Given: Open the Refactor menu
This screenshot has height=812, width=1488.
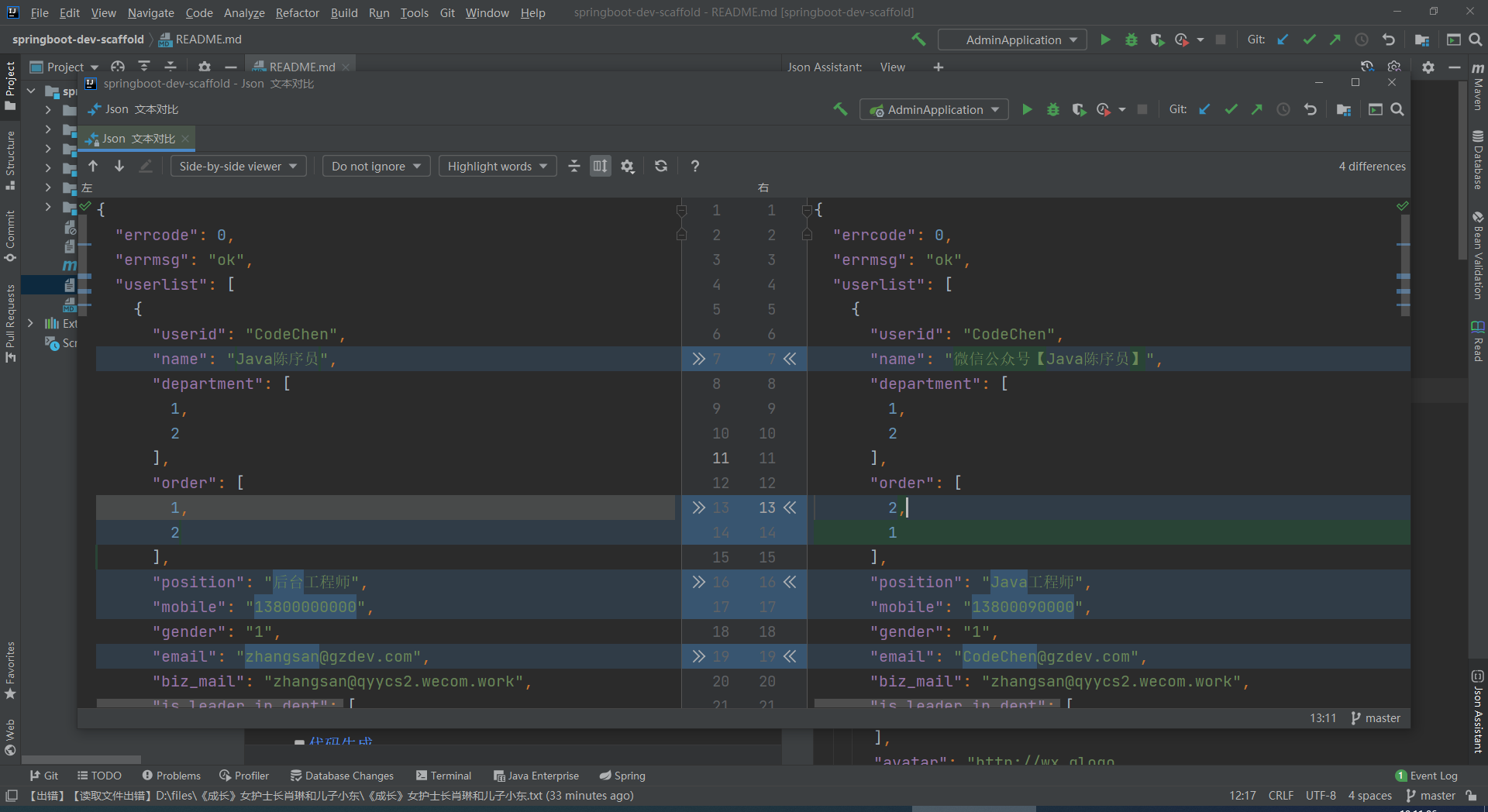Looking at the screenshot, I should (x=297, y=13).
